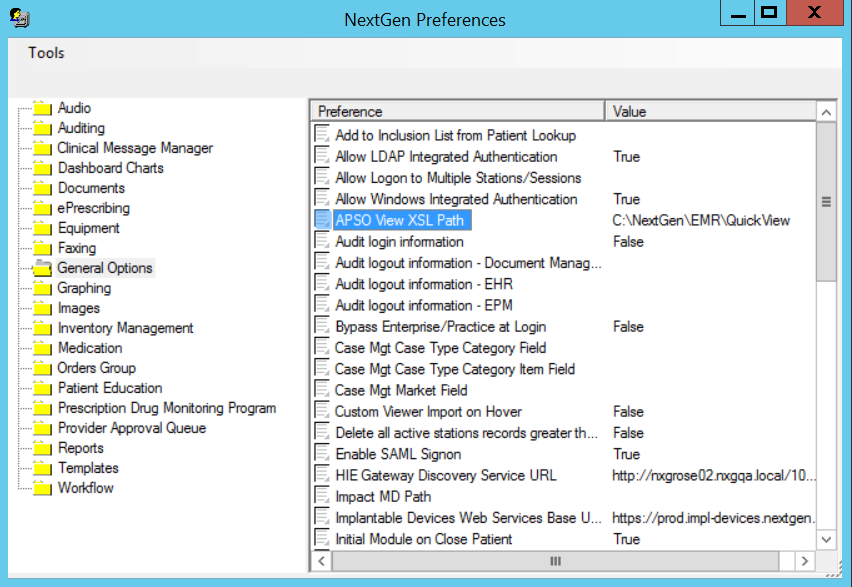This screenshot has height=587, width=852.
Task: Click icon beside Allow Logon to Multiple Stations
Action: pos(322,177)
